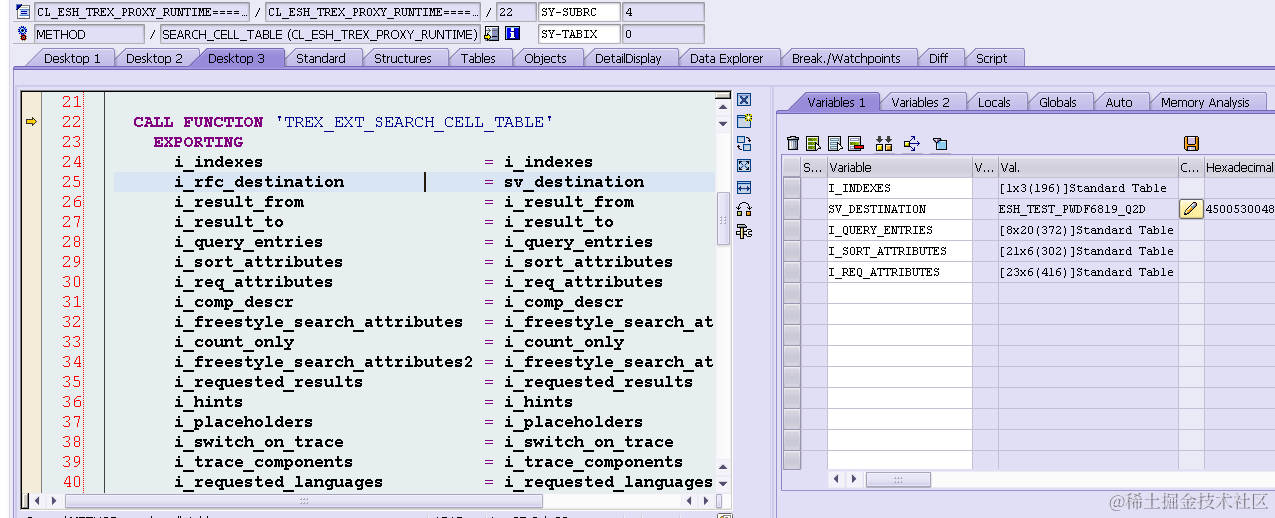Open the new tool icon
Screen dimensions: 1275x518
click(743, 122)
